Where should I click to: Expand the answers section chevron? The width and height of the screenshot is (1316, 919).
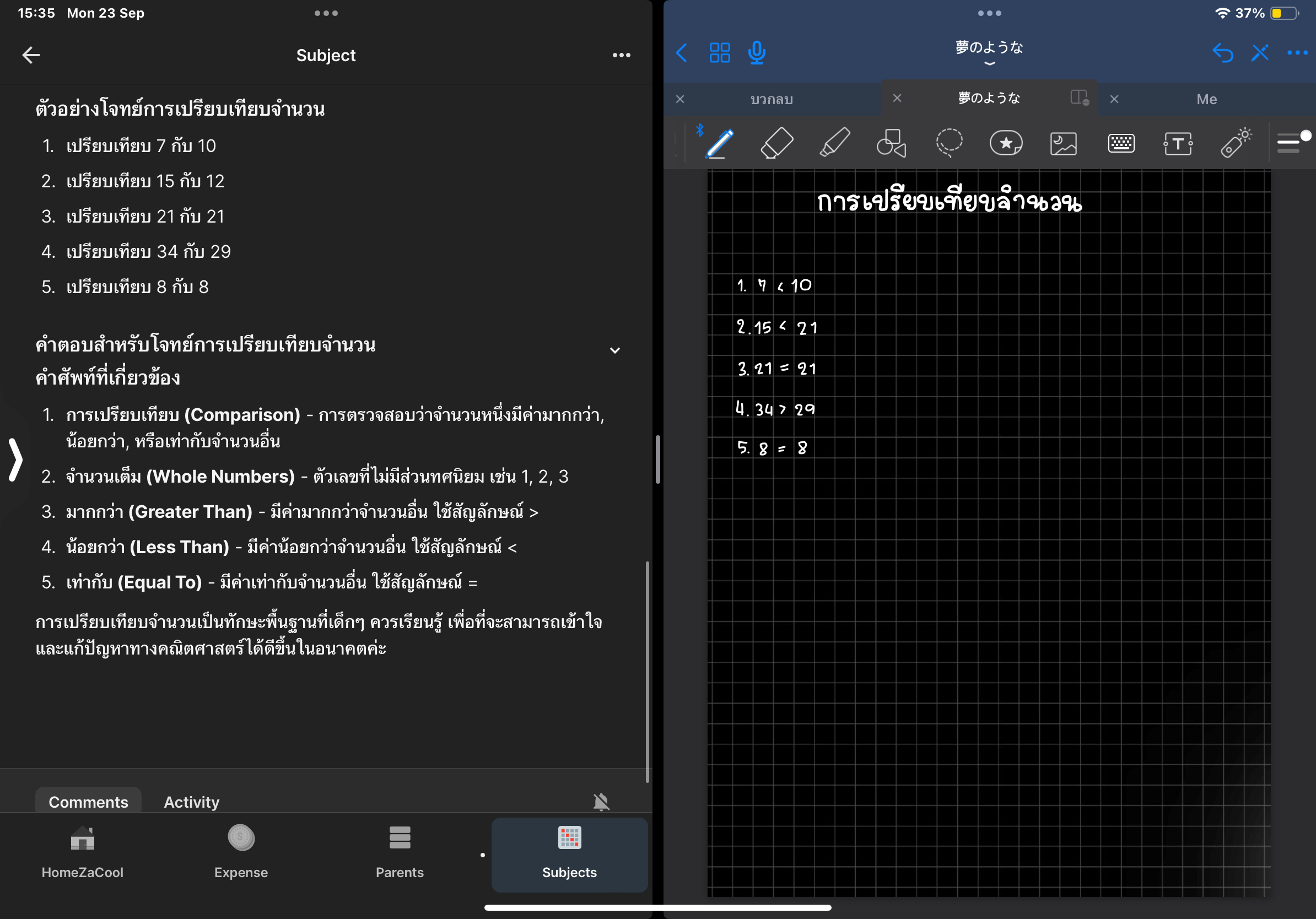(x=615, y=350)
